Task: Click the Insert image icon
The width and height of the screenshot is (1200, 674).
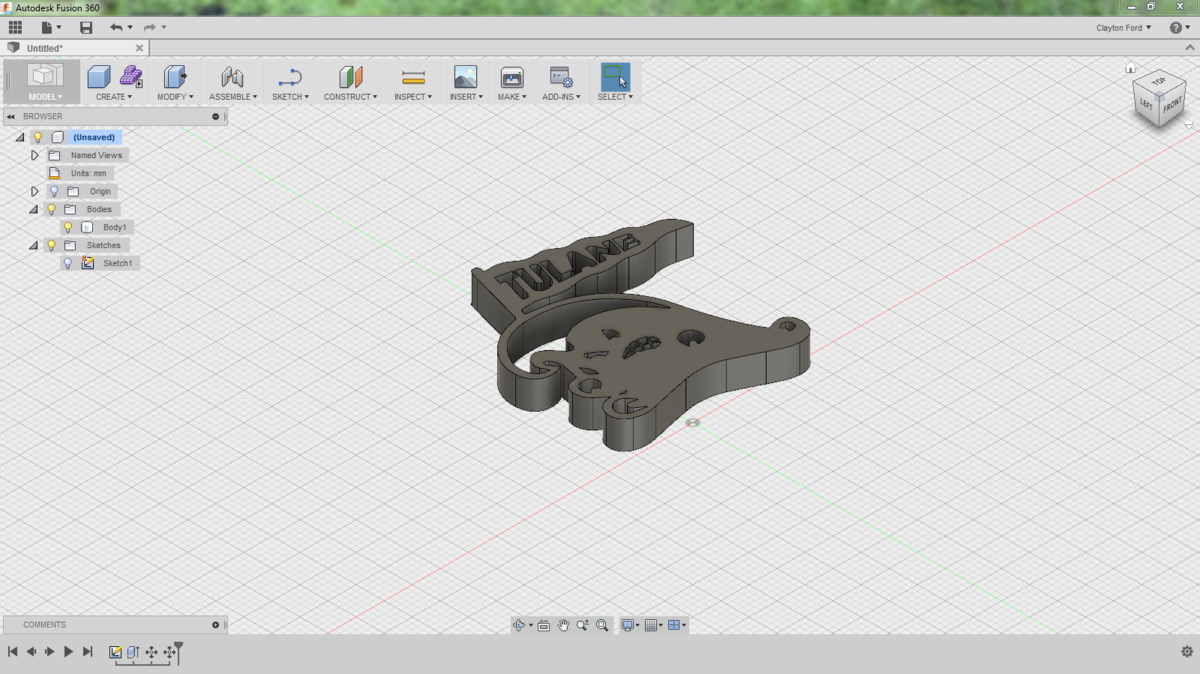Action: (465, 77)
